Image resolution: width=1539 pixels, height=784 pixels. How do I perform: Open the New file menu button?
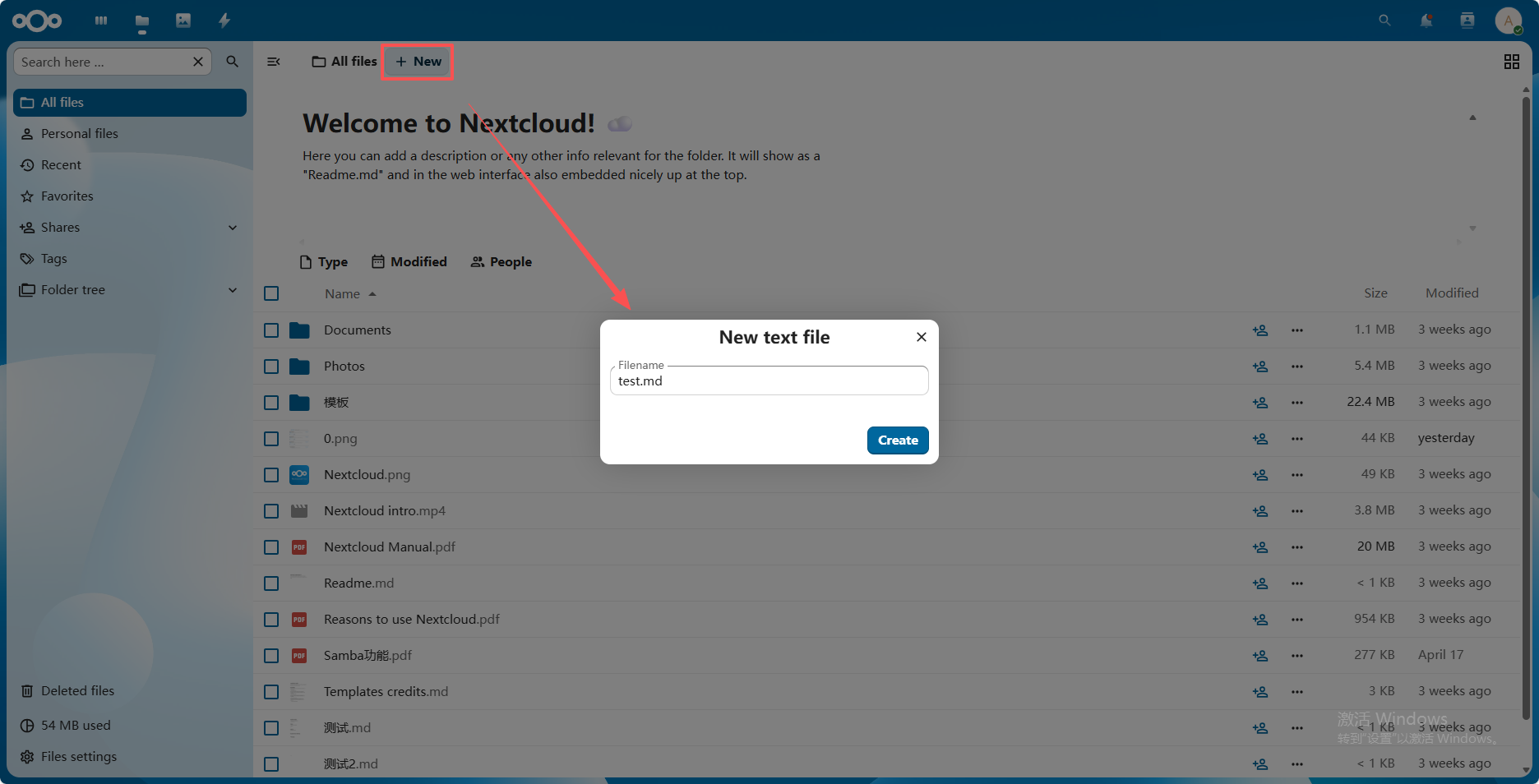[418, 62]
